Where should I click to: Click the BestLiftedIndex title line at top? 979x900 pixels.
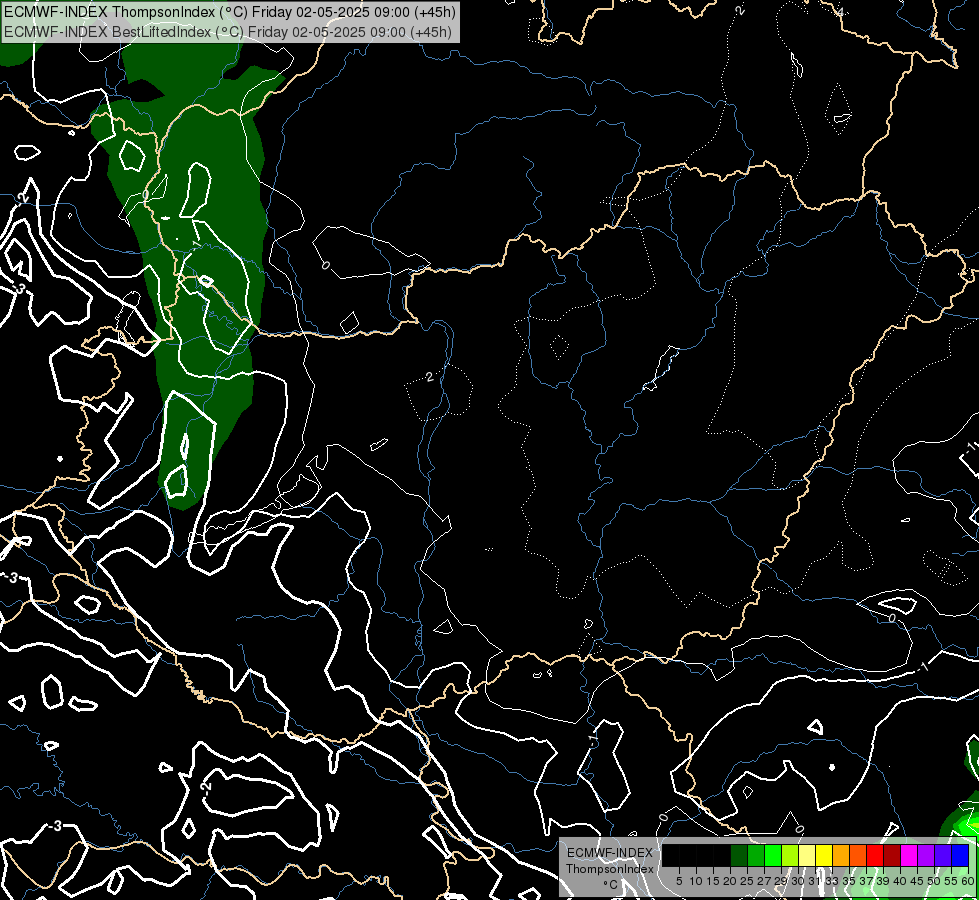(227, 32)
